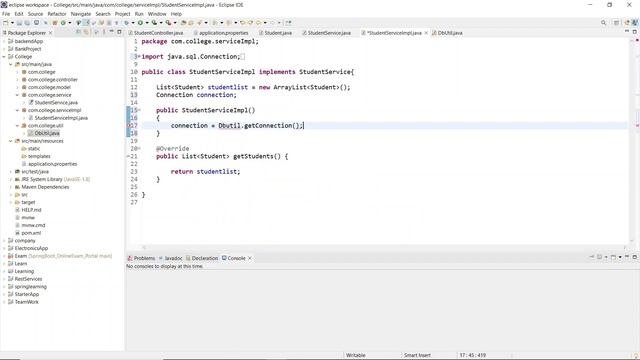Minimize the Package Explorer panel
This screenshot has width=640, height=360.
point(111,31)
